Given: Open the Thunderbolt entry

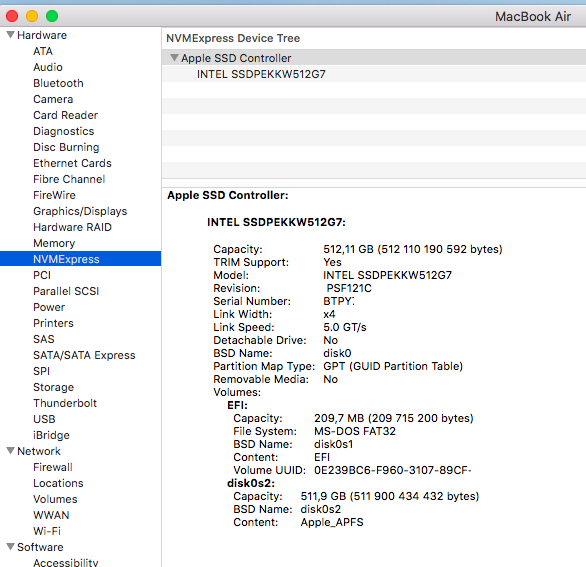Looking at the screenshot, I should [x=65, y=403].
